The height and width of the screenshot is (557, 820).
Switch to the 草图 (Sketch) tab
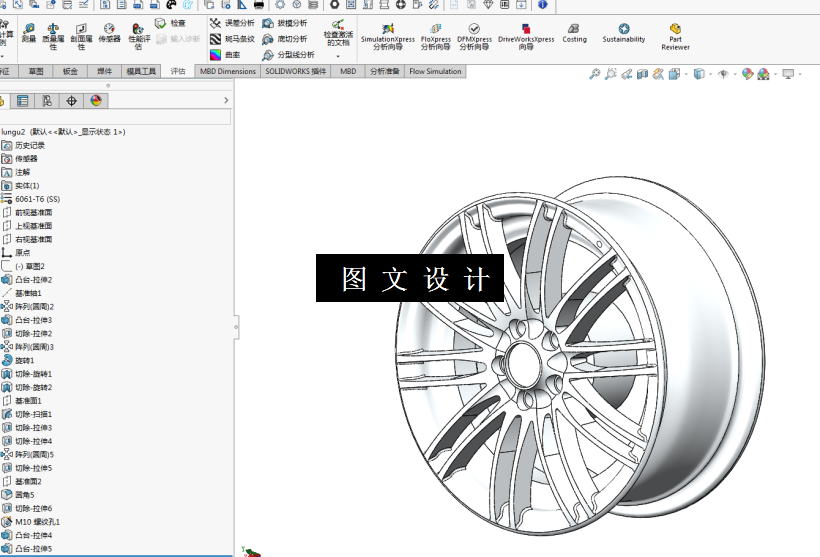tap(36, 71)
